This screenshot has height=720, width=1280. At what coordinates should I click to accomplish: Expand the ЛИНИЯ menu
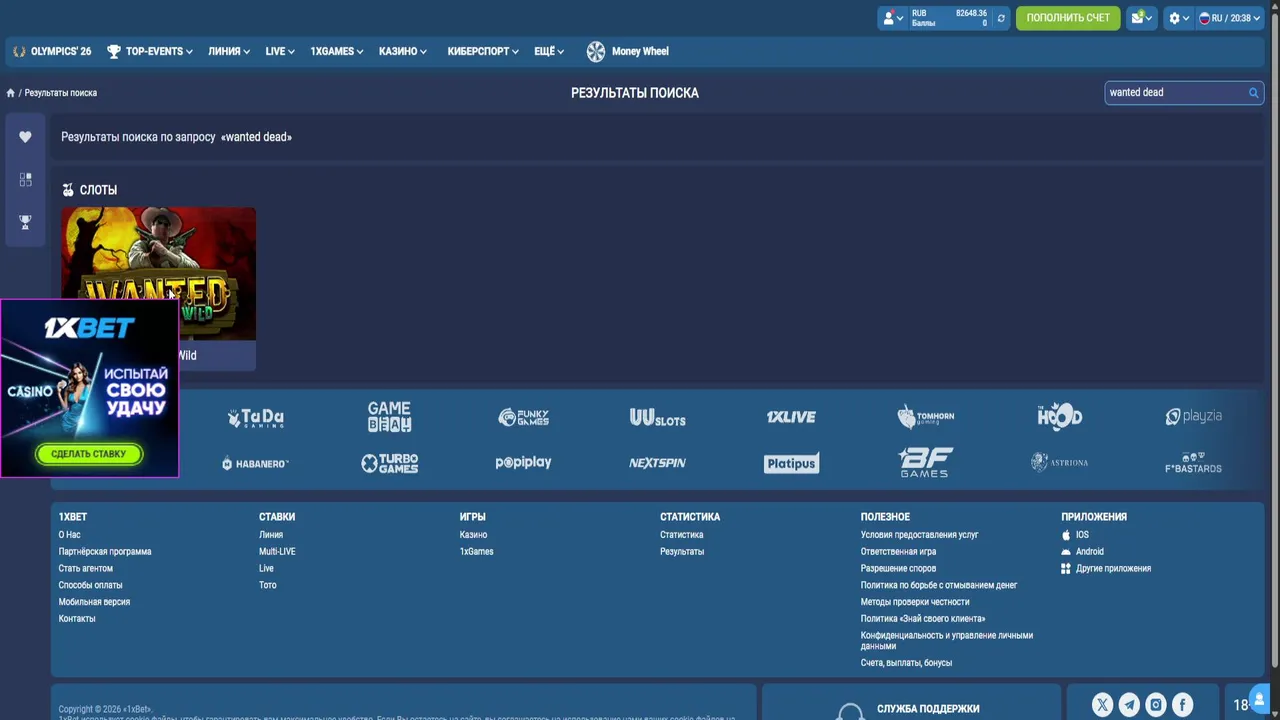pos(229,51)
